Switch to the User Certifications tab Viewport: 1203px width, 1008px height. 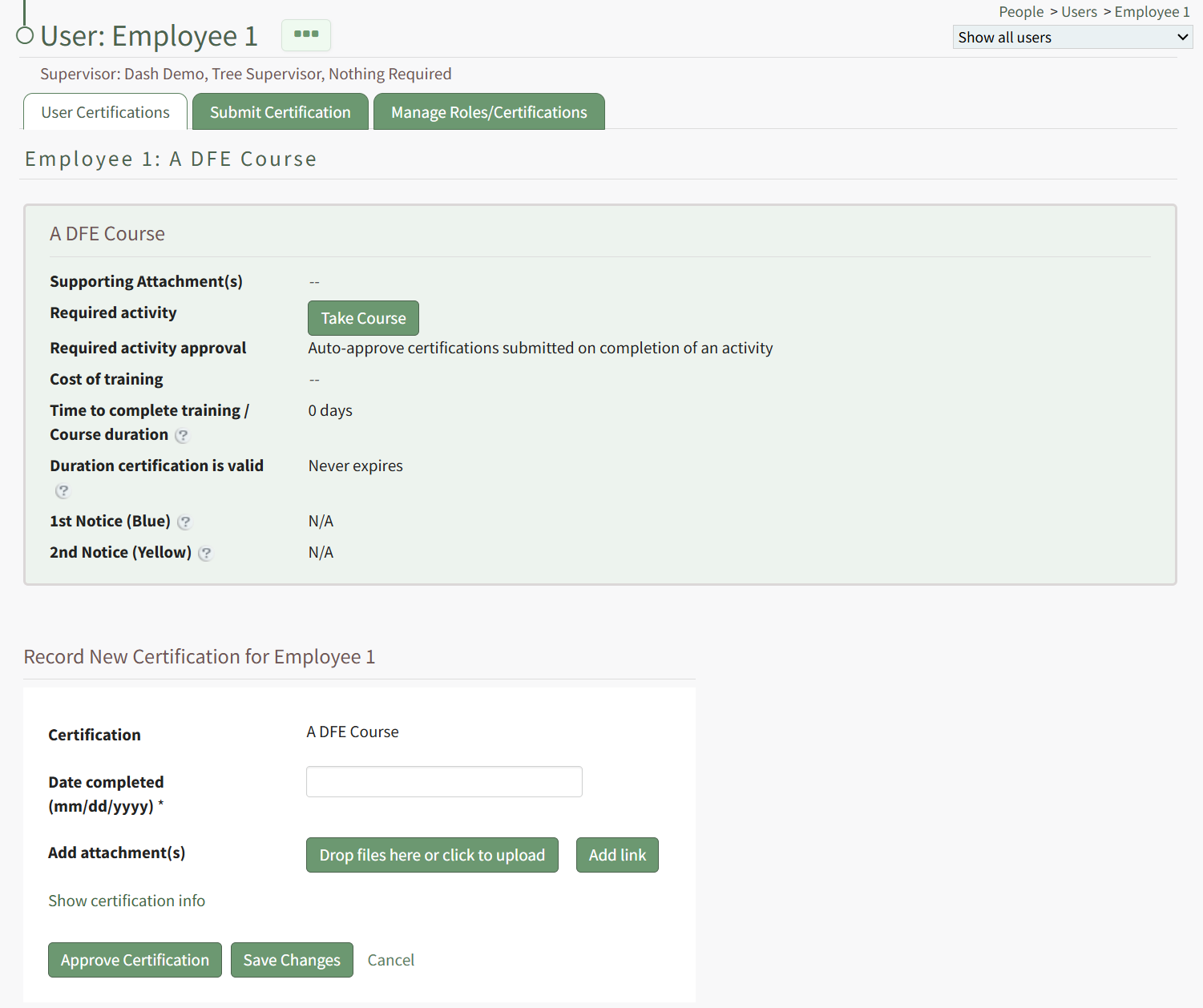pos(105,112)
